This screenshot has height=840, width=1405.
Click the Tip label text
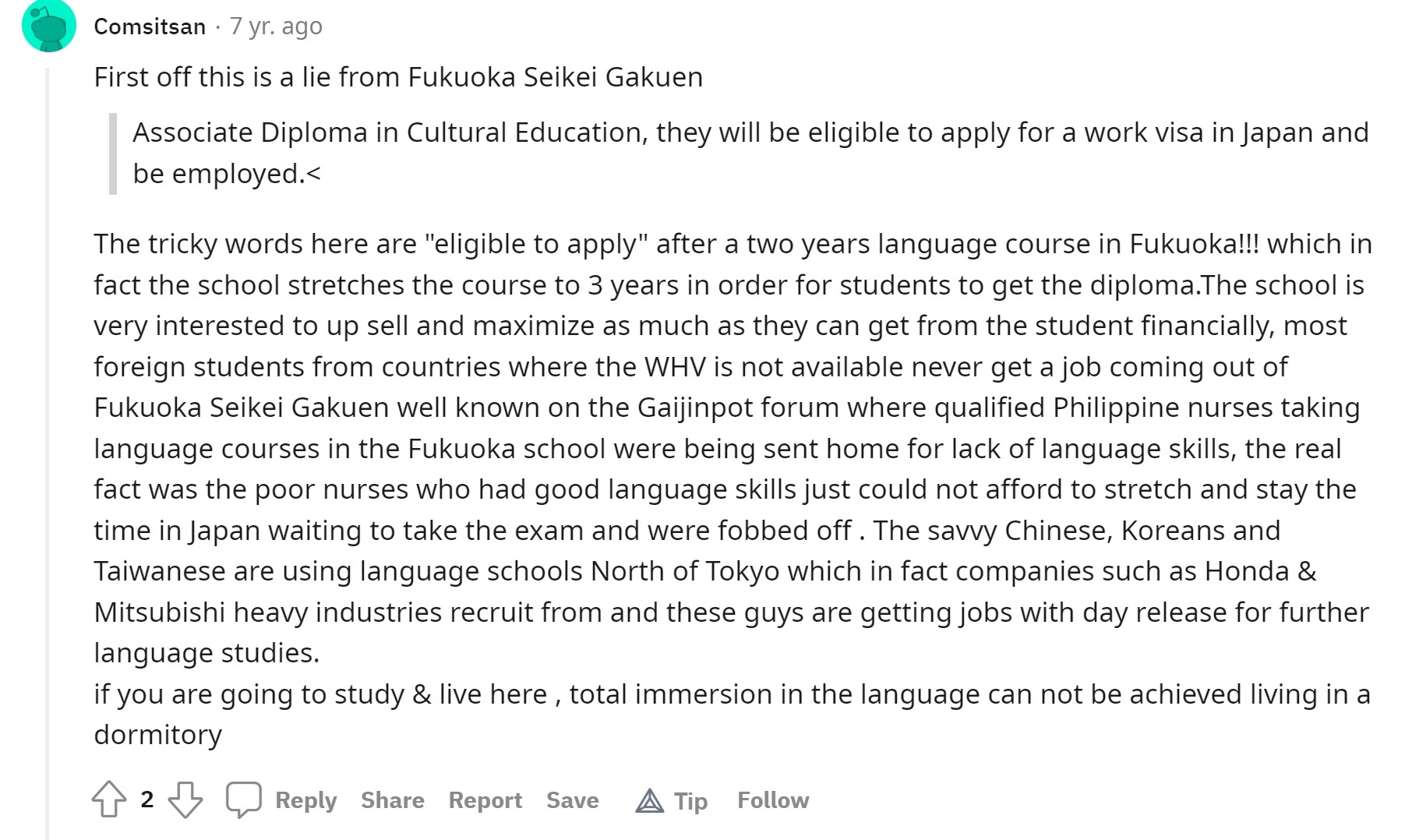tap(690, 800)
